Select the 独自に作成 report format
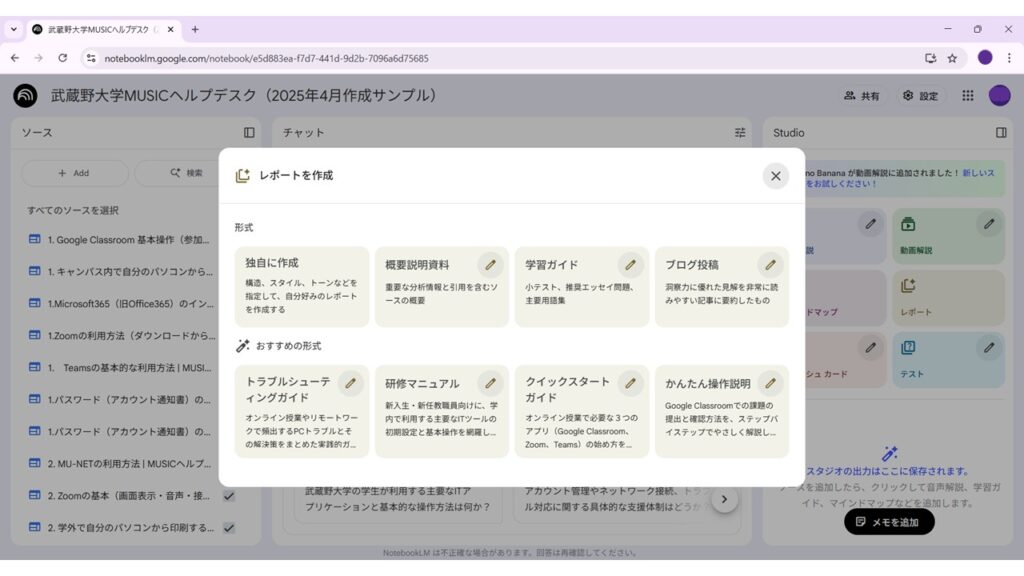The height and width of the screenshot is (576, 1024). pos(302,287)
